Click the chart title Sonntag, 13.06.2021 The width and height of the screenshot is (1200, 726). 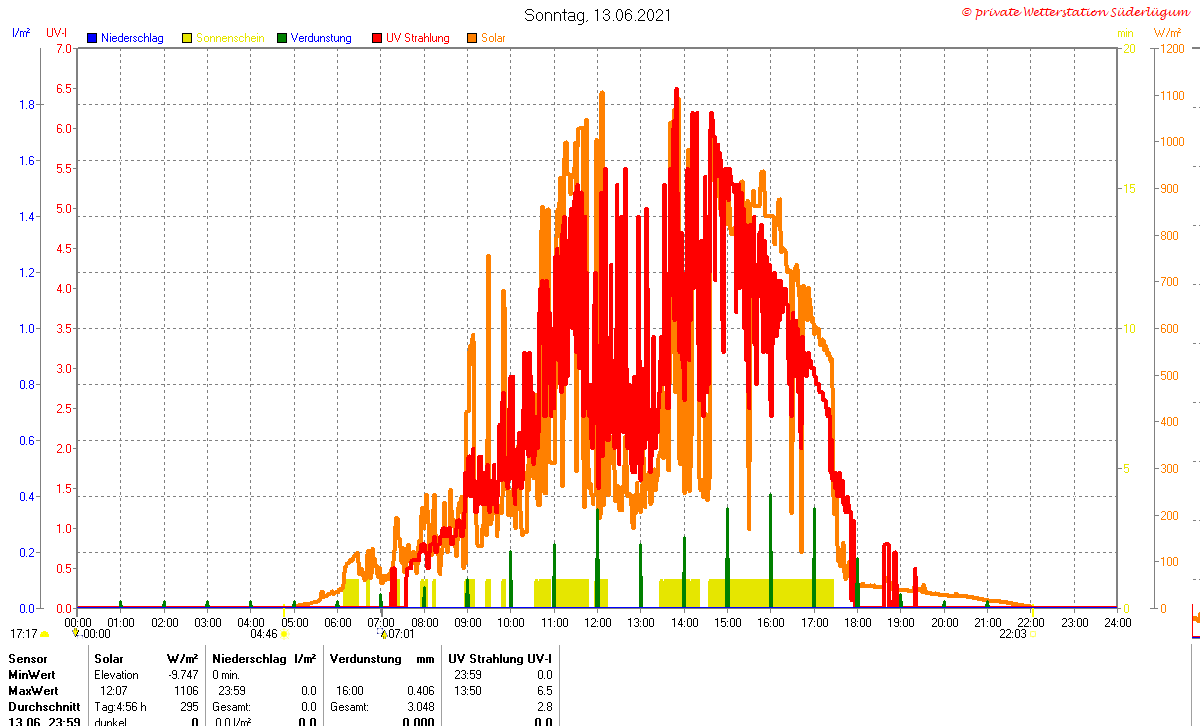click(598, 15)
